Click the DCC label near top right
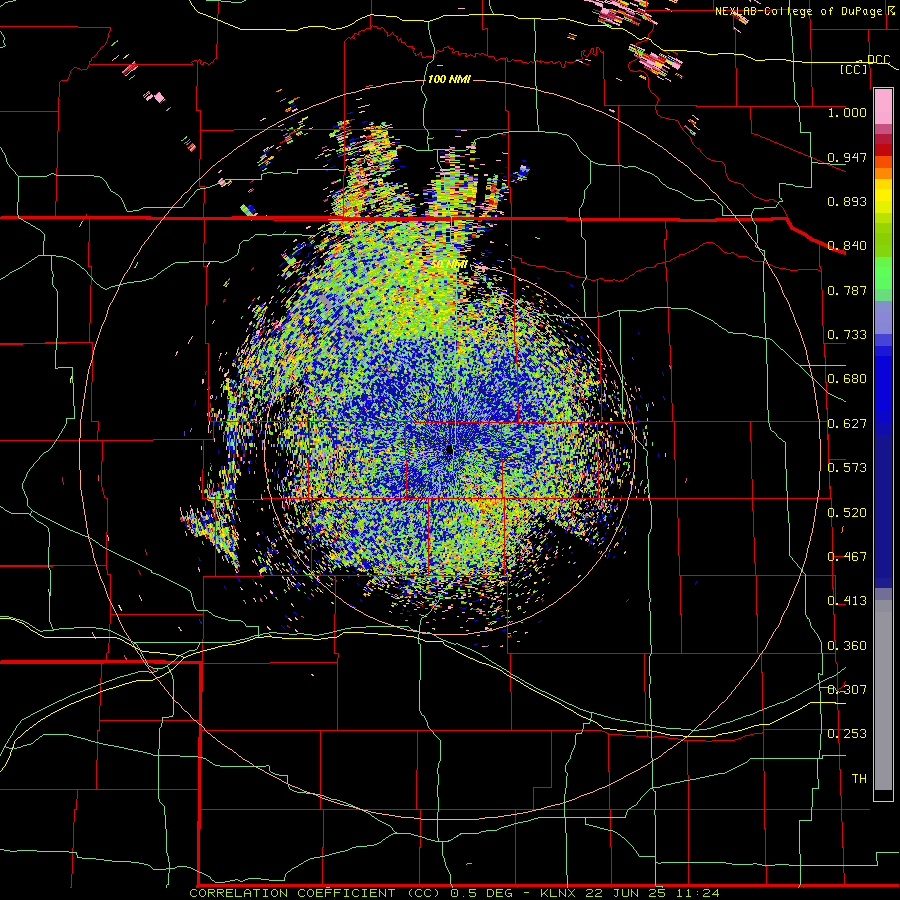 point(879,60)
